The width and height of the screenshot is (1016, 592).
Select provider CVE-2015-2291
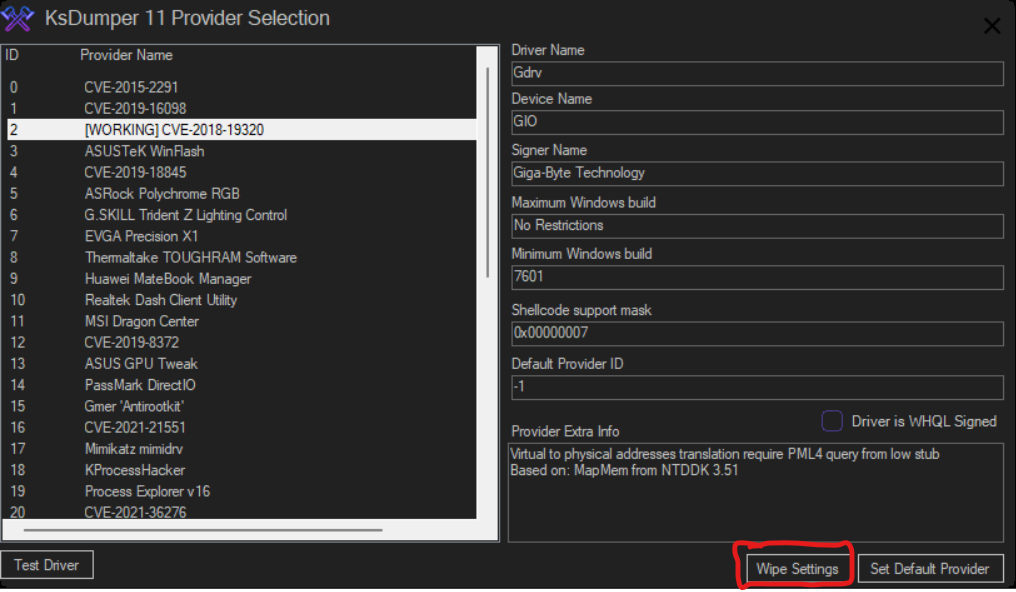tap(242, 87)
